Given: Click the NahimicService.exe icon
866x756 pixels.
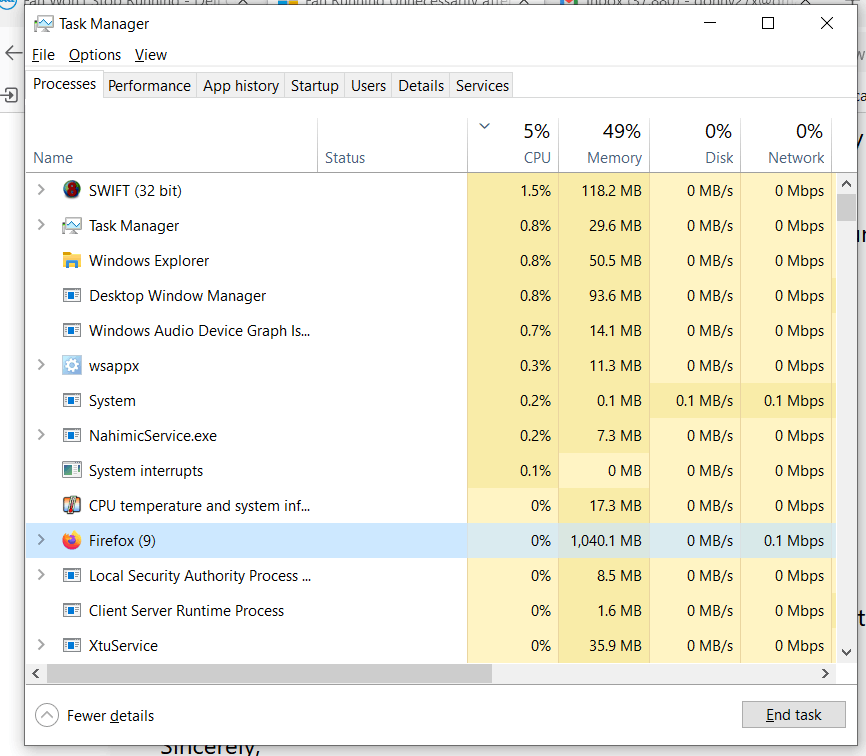Looking at the screenshot, I should [x=72, y=436].
